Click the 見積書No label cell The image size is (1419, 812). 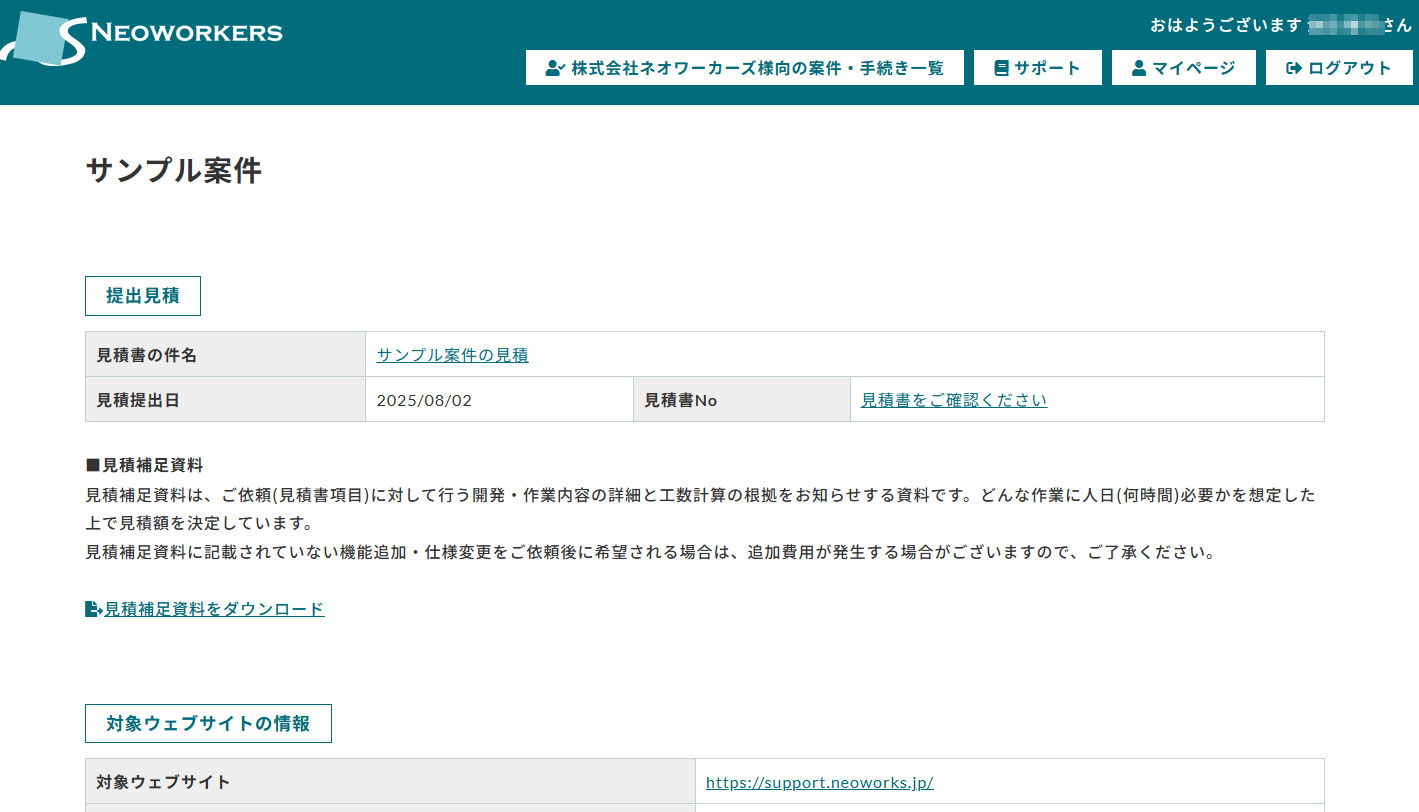742,400
